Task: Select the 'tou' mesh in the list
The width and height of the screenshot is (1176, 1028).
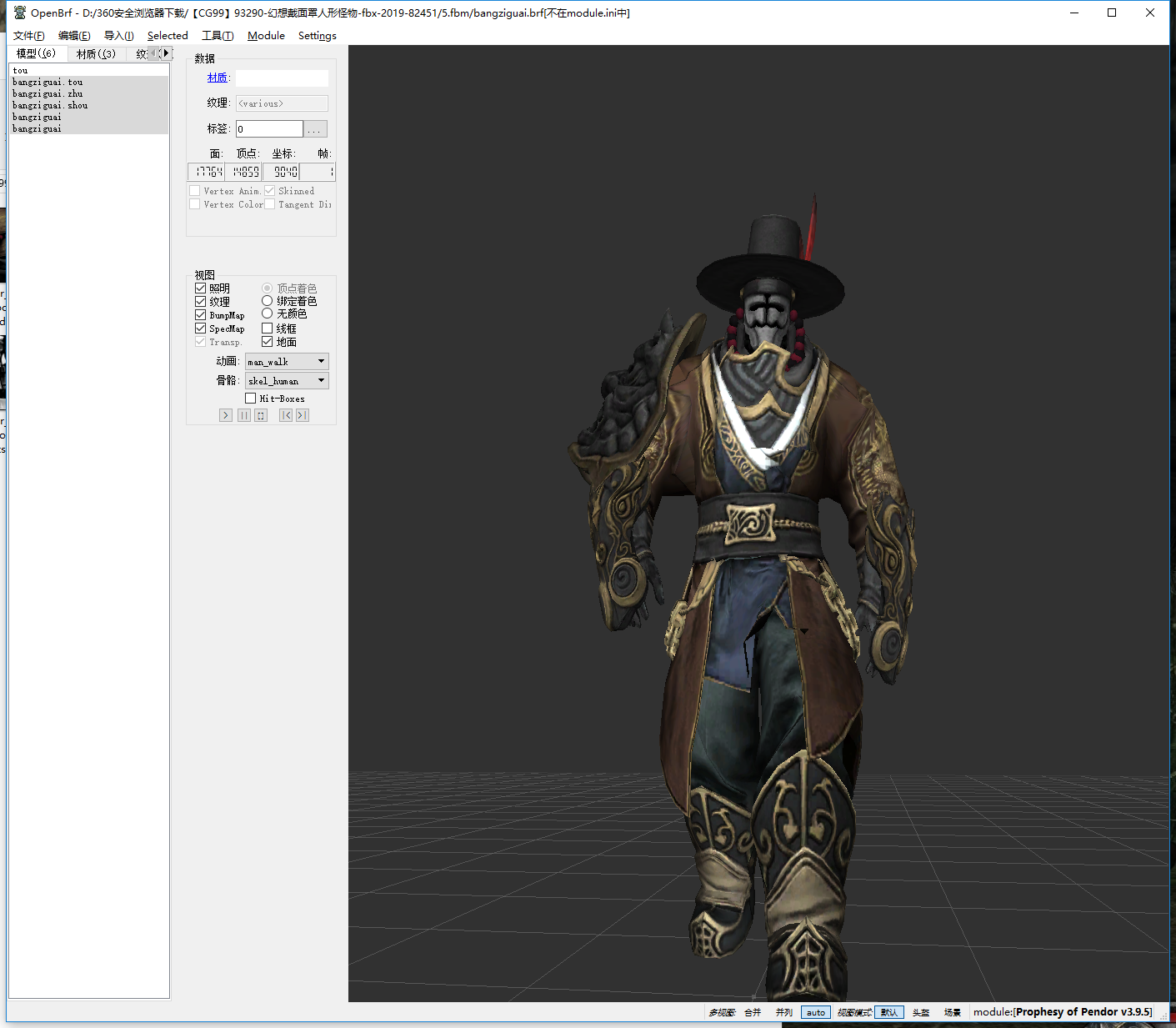Action: [x=88, y=71]
